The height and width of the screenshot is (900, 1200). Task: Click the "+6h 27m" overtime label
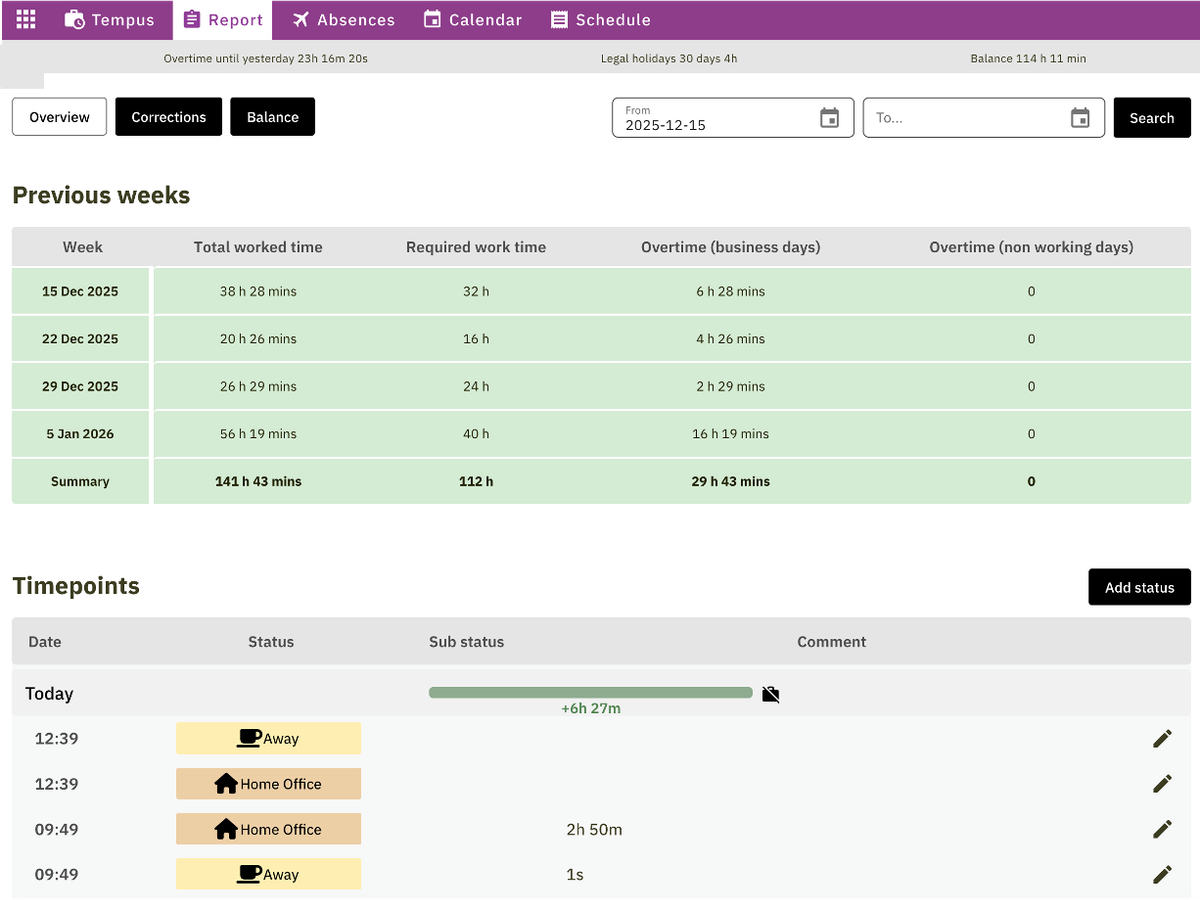pyautogui.click(x=591, y=709)
